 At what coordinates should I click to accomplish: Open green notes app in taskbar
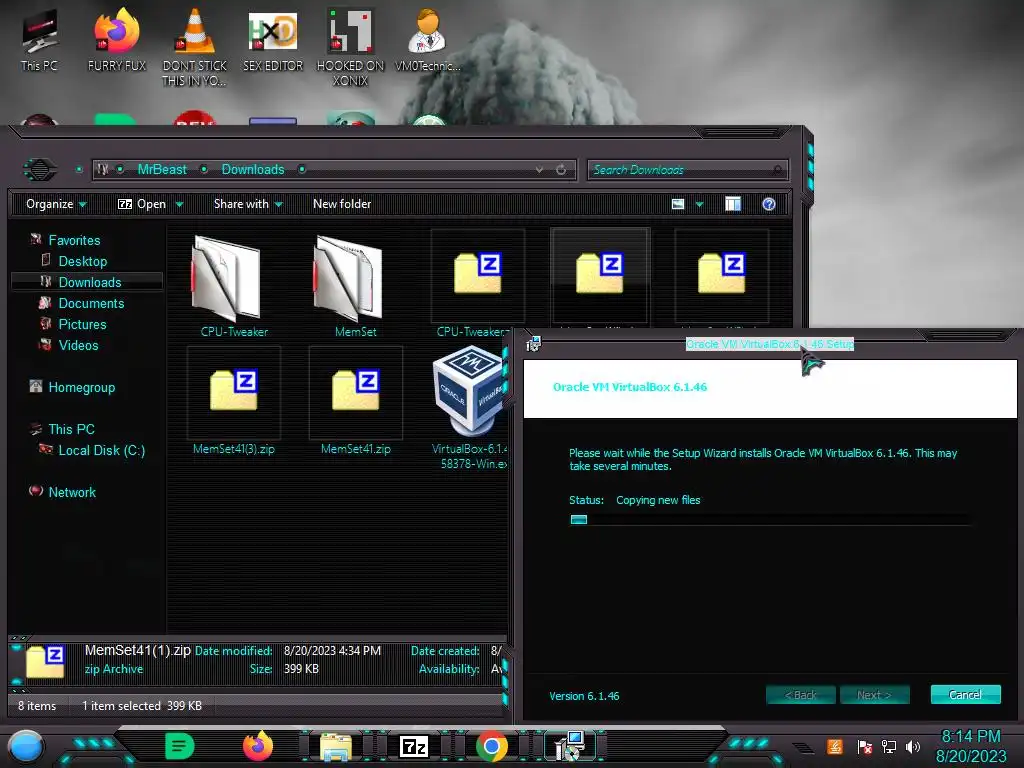click(180, 746)
